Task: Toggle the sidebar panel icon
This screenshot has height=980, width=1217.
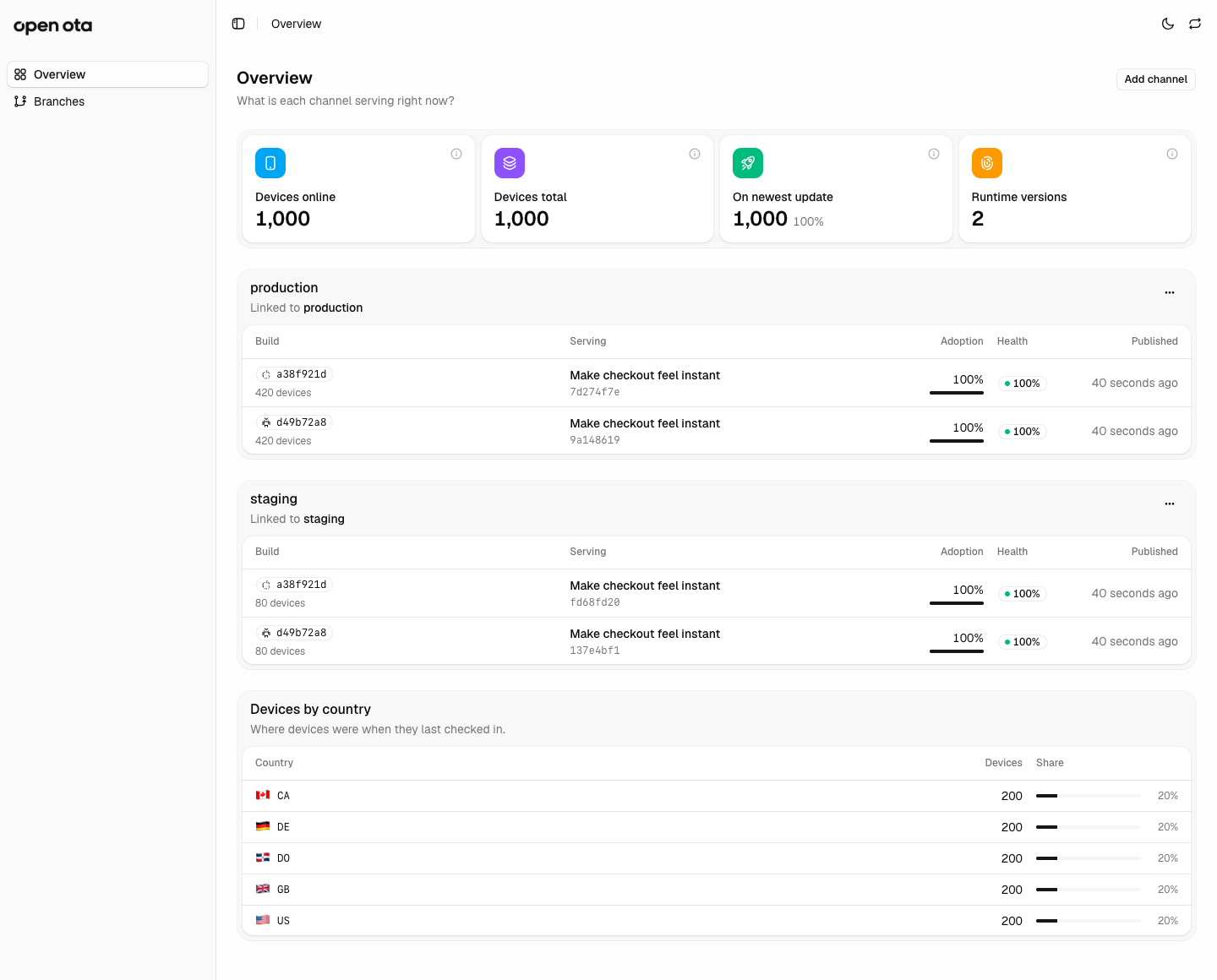Action: click(x=238, y=24)
